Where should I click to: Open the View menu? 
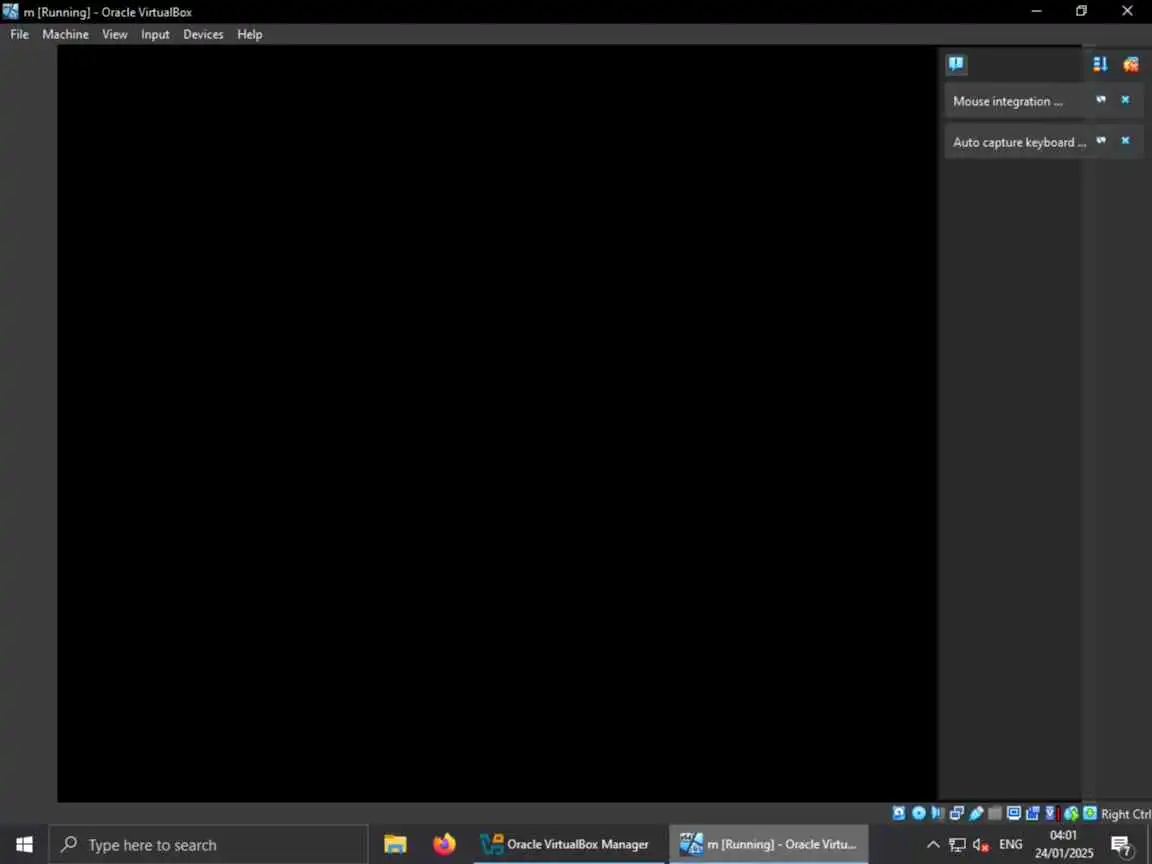coord(115,35)
